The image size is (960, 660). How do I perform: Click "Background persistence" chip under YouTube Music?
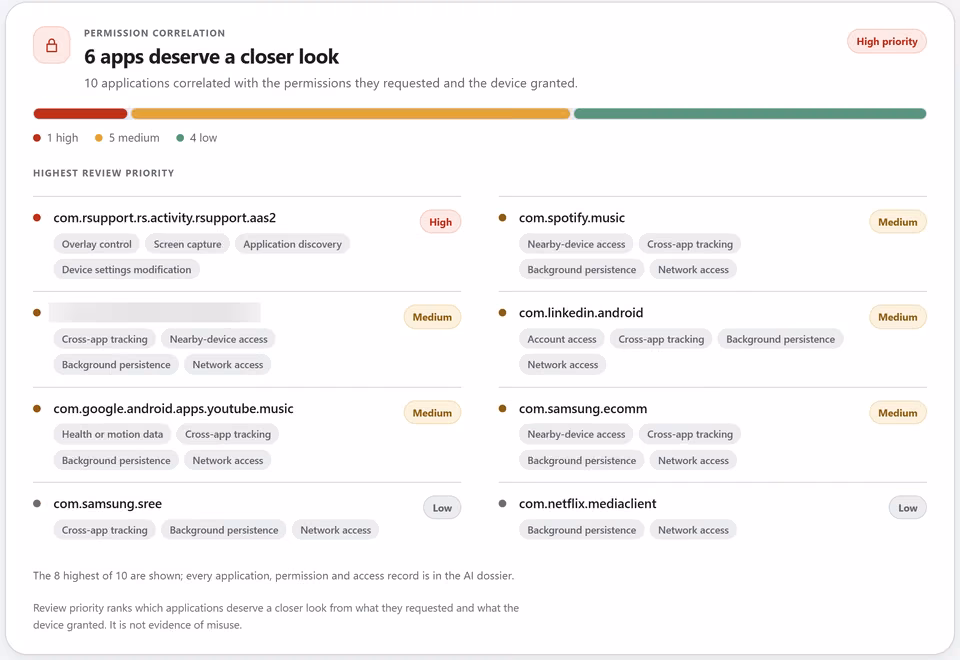(x=116, y=460)
